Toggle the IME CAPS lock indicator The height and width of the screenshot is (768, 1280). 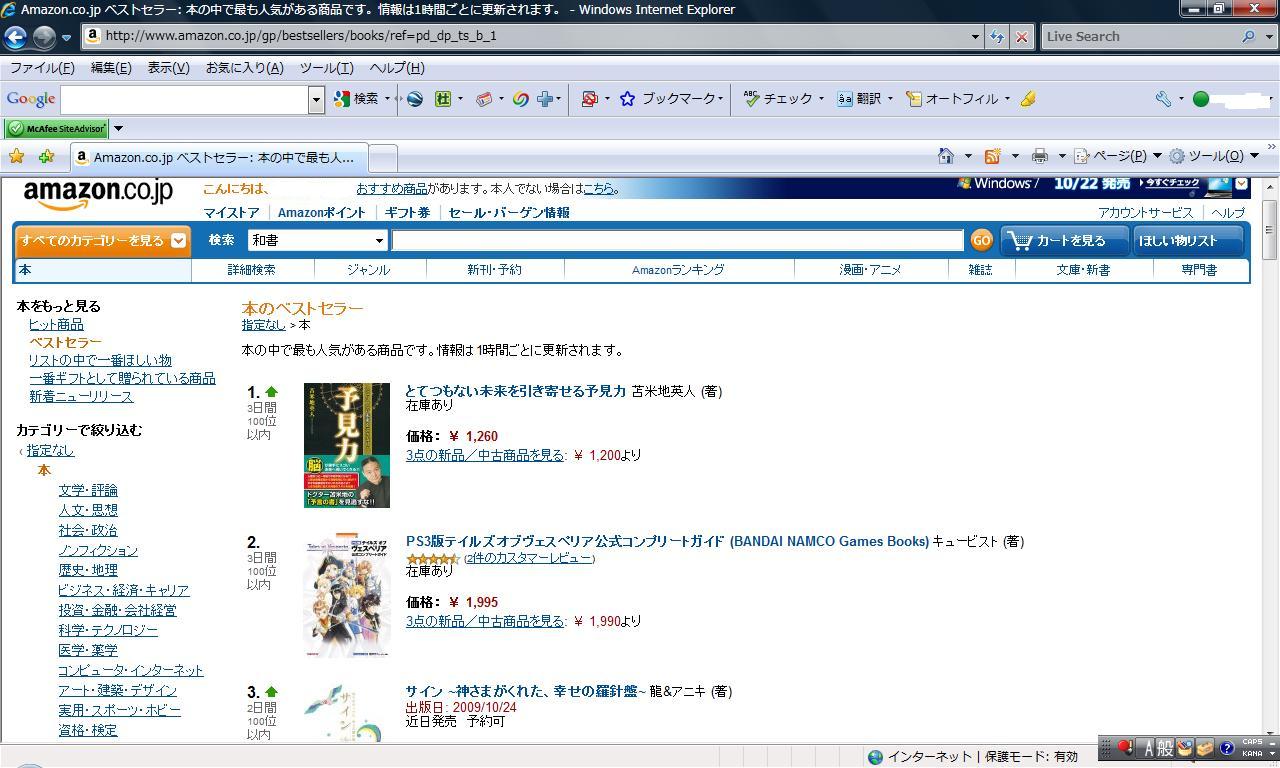coord(1252,743)
